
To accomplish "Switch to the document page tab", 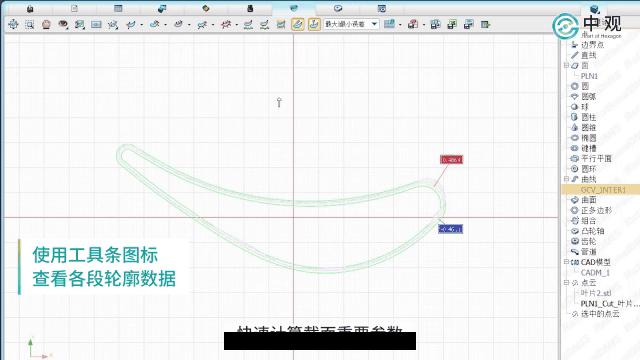I will 74,8.
